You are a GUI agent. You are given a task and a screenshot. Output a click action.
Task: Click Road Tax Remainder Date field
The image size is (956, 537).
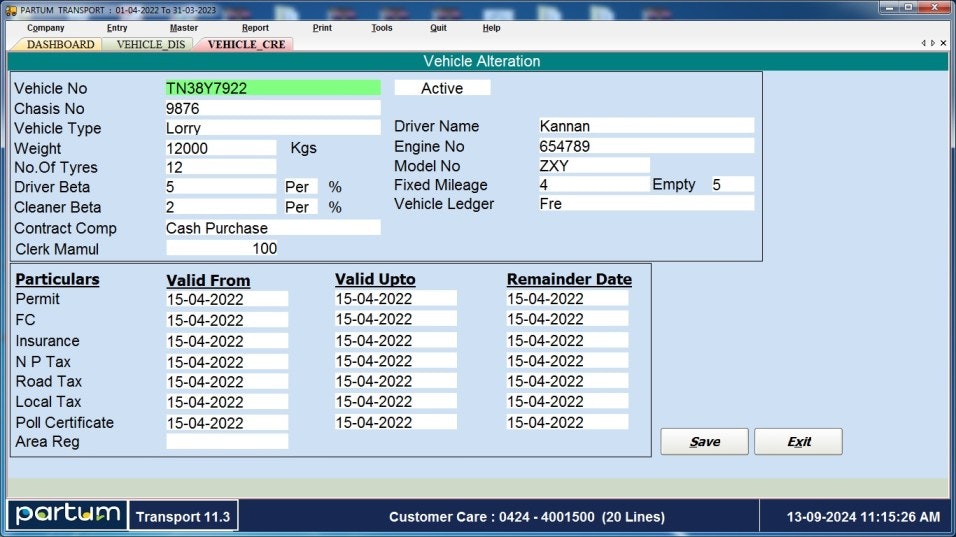(567, 381)
